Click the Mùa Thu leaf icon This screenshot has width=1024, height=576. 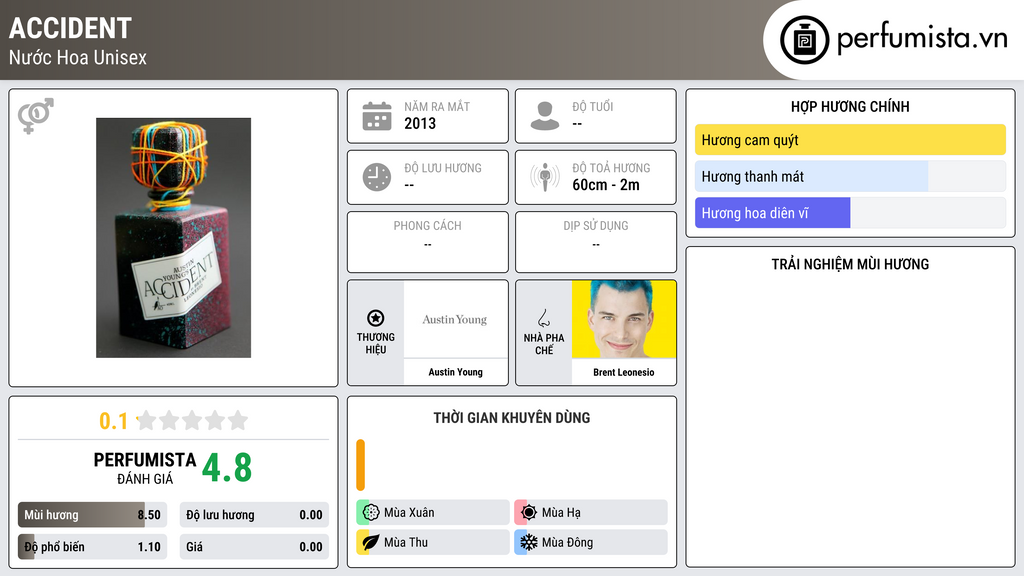click(371, 542)
